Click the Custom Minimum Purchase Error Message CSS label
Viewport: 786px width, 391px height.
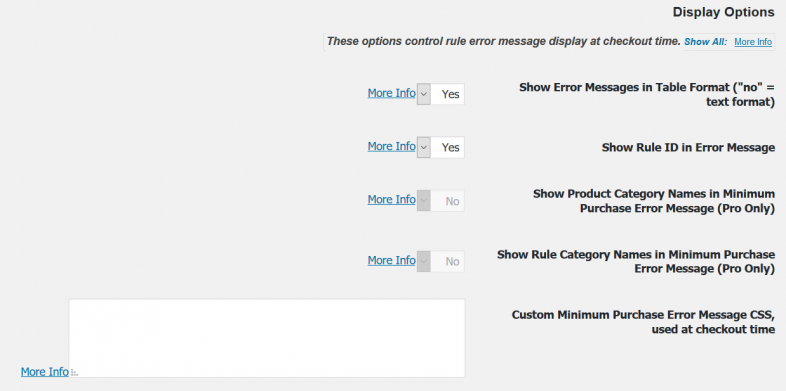(x=643, y=322)
